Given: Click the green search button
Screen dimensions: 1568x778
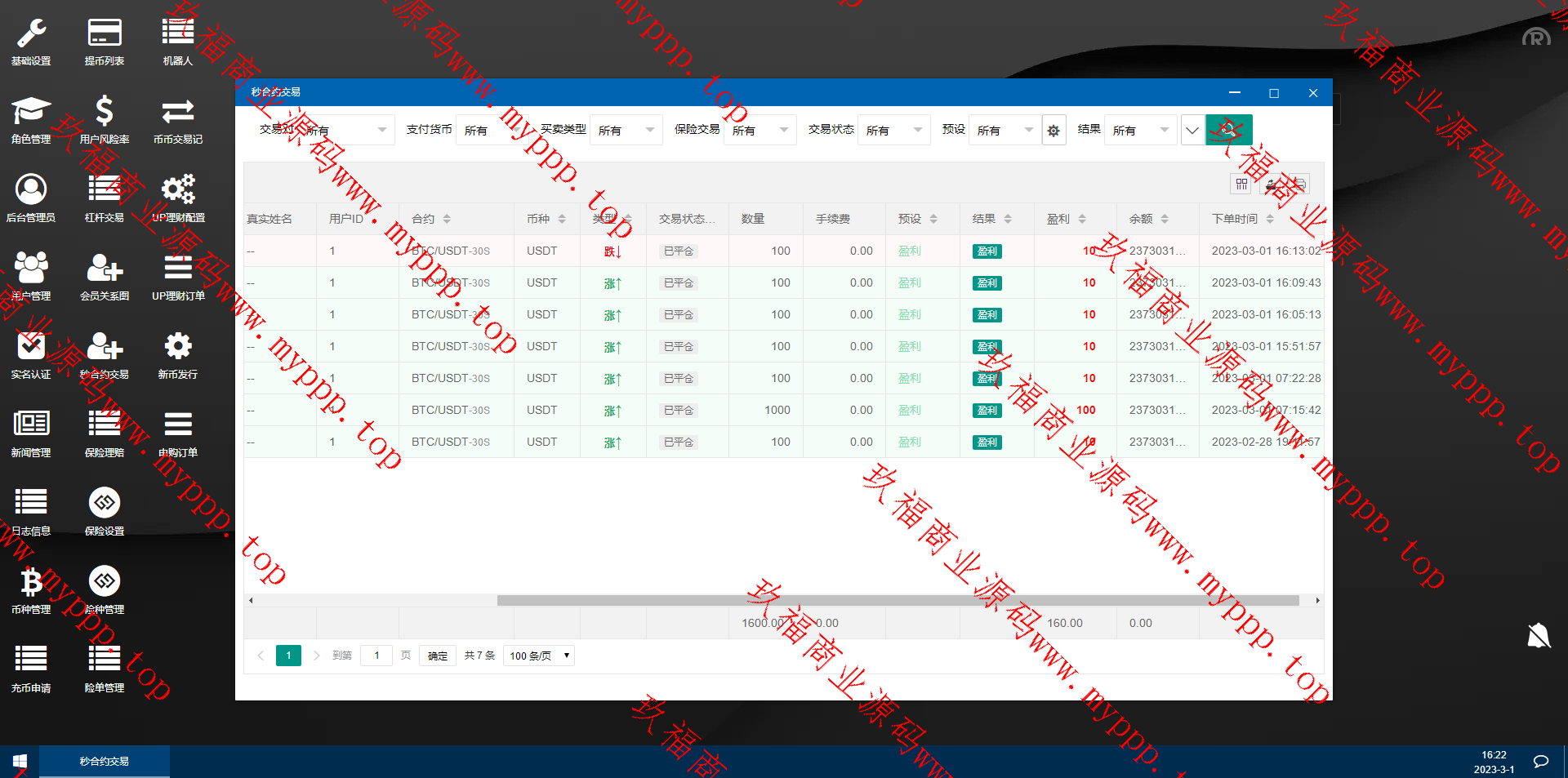Looking at the screenshot, I should pos(1228,131).
